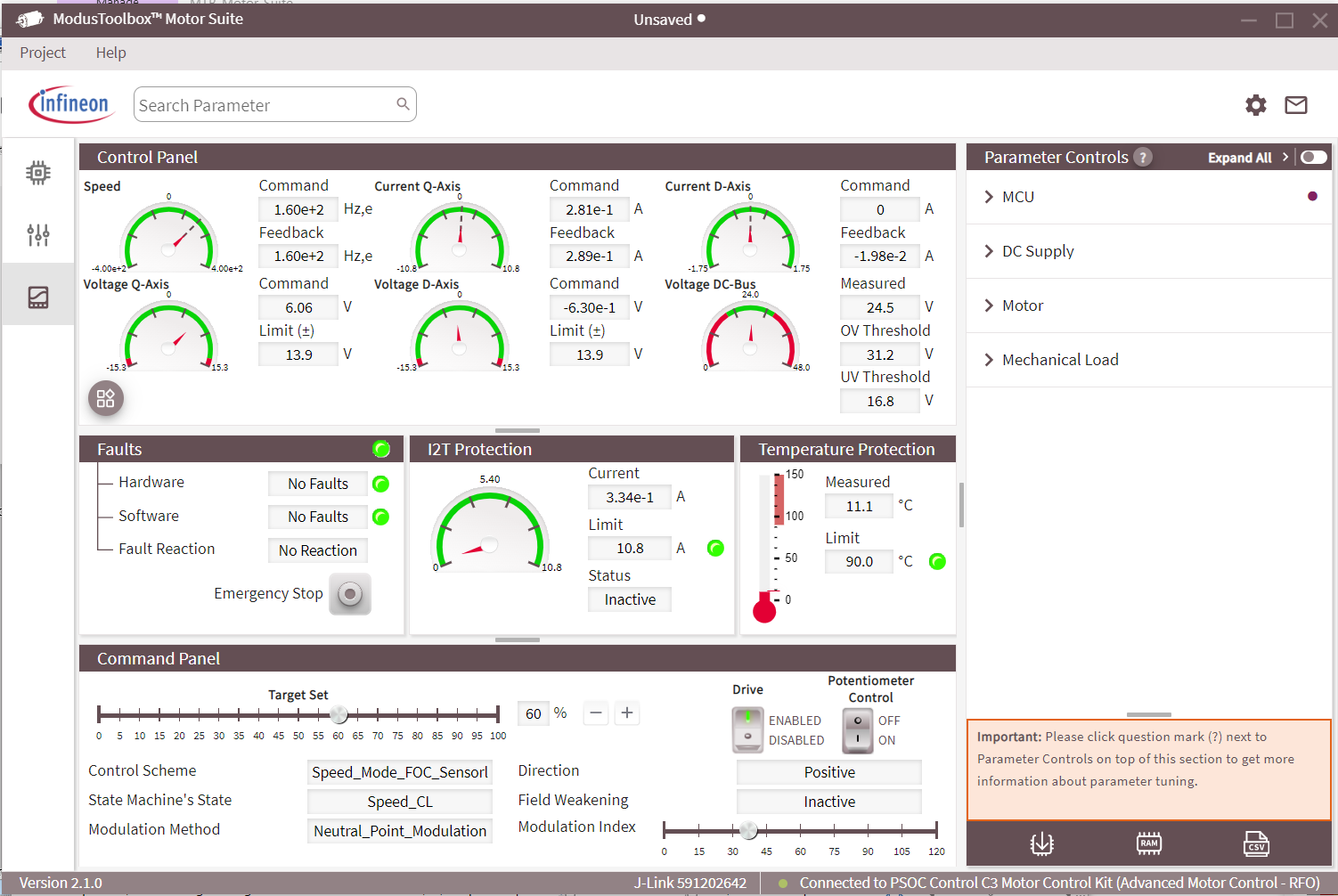Toggle the Drive enabled/disabled switch
Screen dimensions: 1338x896
click(747, 729)
